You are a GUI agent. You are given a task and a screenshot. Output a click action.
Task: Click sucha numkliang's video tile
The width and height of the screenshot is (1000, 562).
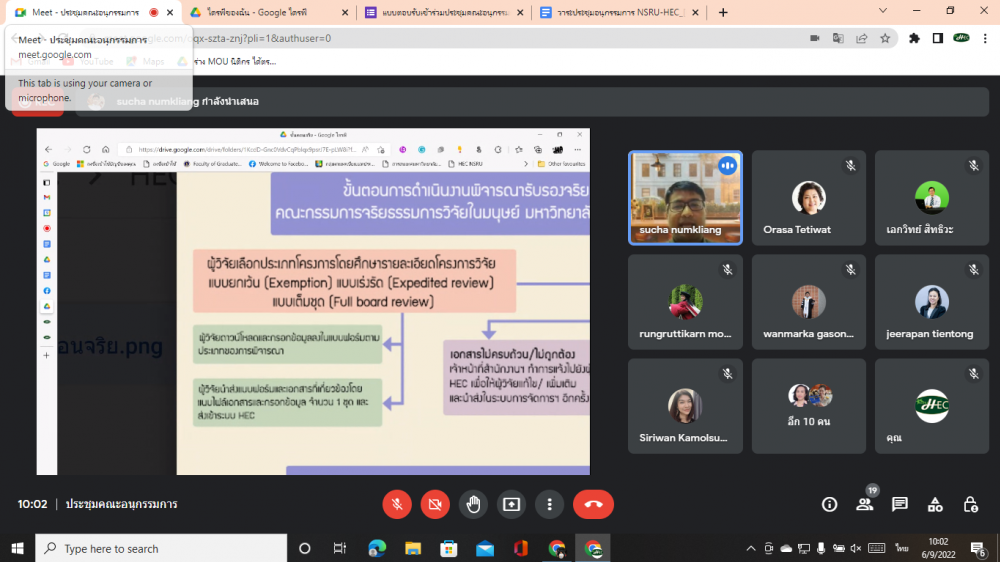685,196
